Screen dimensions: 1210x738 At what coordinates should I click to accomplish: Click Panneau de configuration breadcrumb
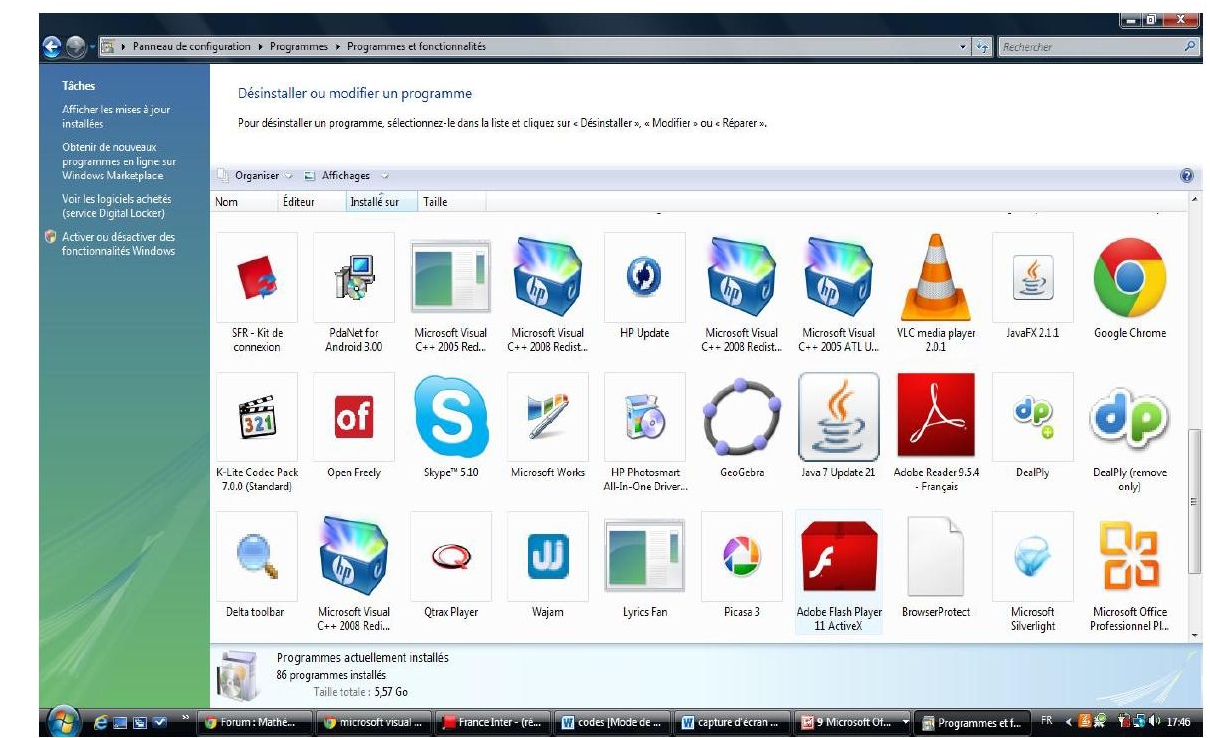click(193, 47)
